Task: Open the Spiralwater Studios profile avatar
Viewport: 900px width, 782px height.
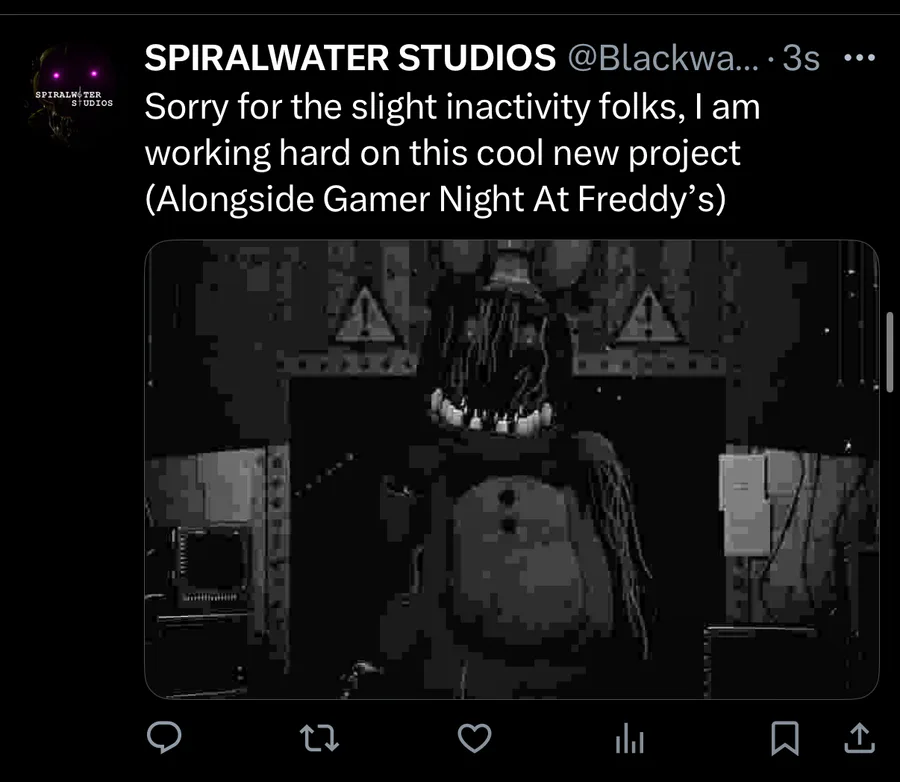Action: tap(74, 96)
